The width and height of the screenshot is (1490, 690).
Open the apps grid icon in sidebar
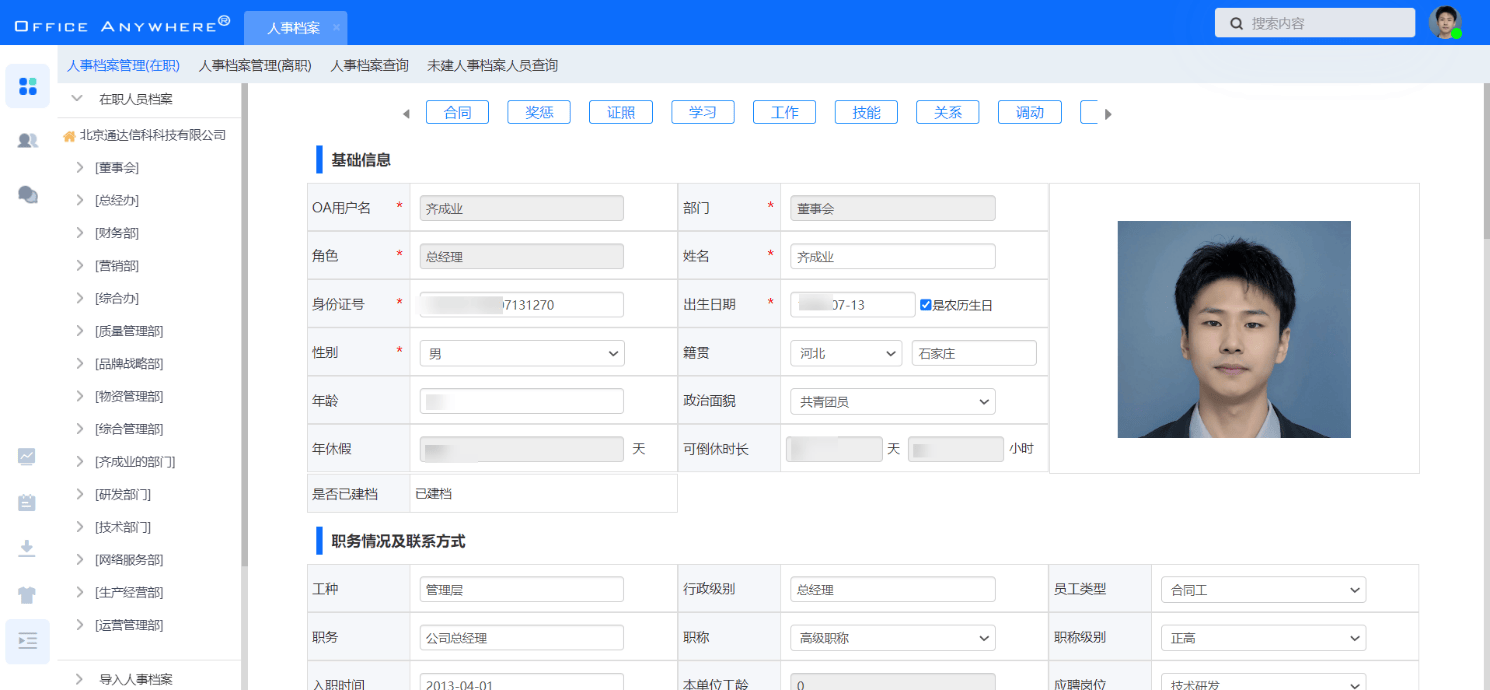[27, 86]
